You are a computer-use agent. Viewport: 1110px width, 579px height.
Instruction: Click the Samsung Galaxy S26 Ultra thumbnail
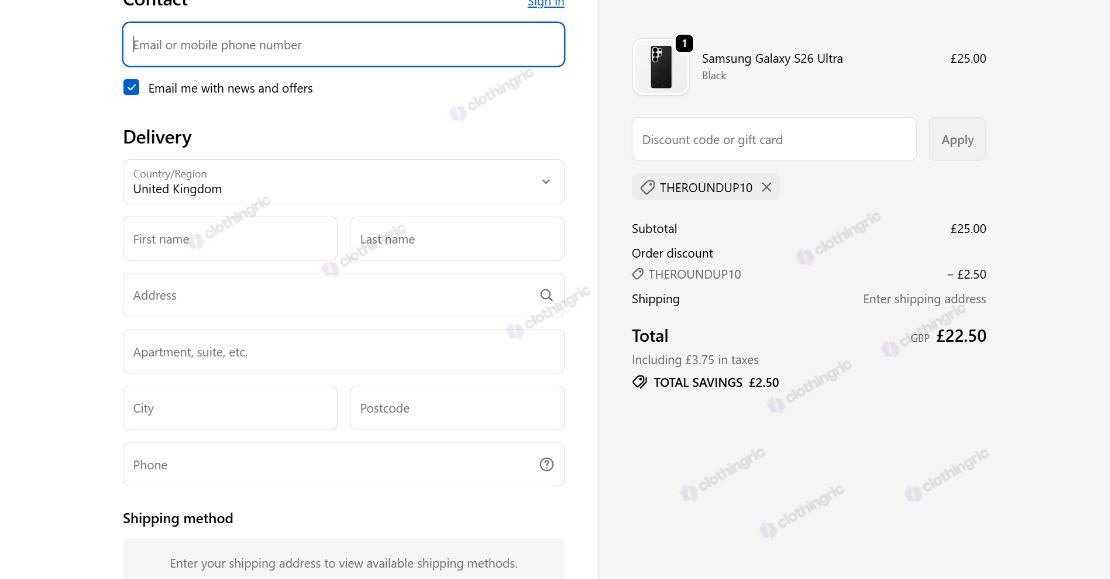click(660, 67)
